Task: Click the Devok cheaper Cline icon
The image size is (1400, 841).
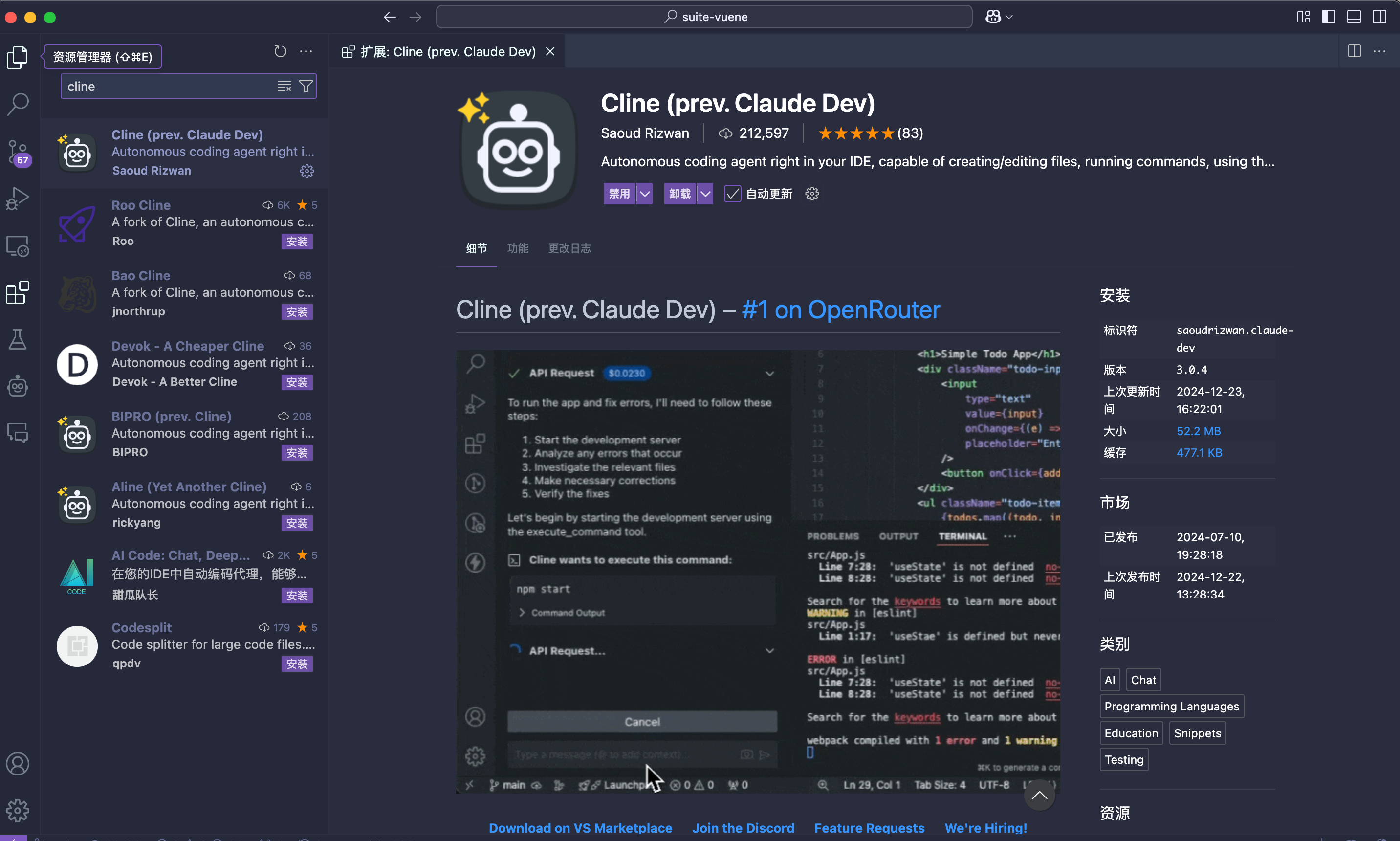Action: (x=75, y=363)
